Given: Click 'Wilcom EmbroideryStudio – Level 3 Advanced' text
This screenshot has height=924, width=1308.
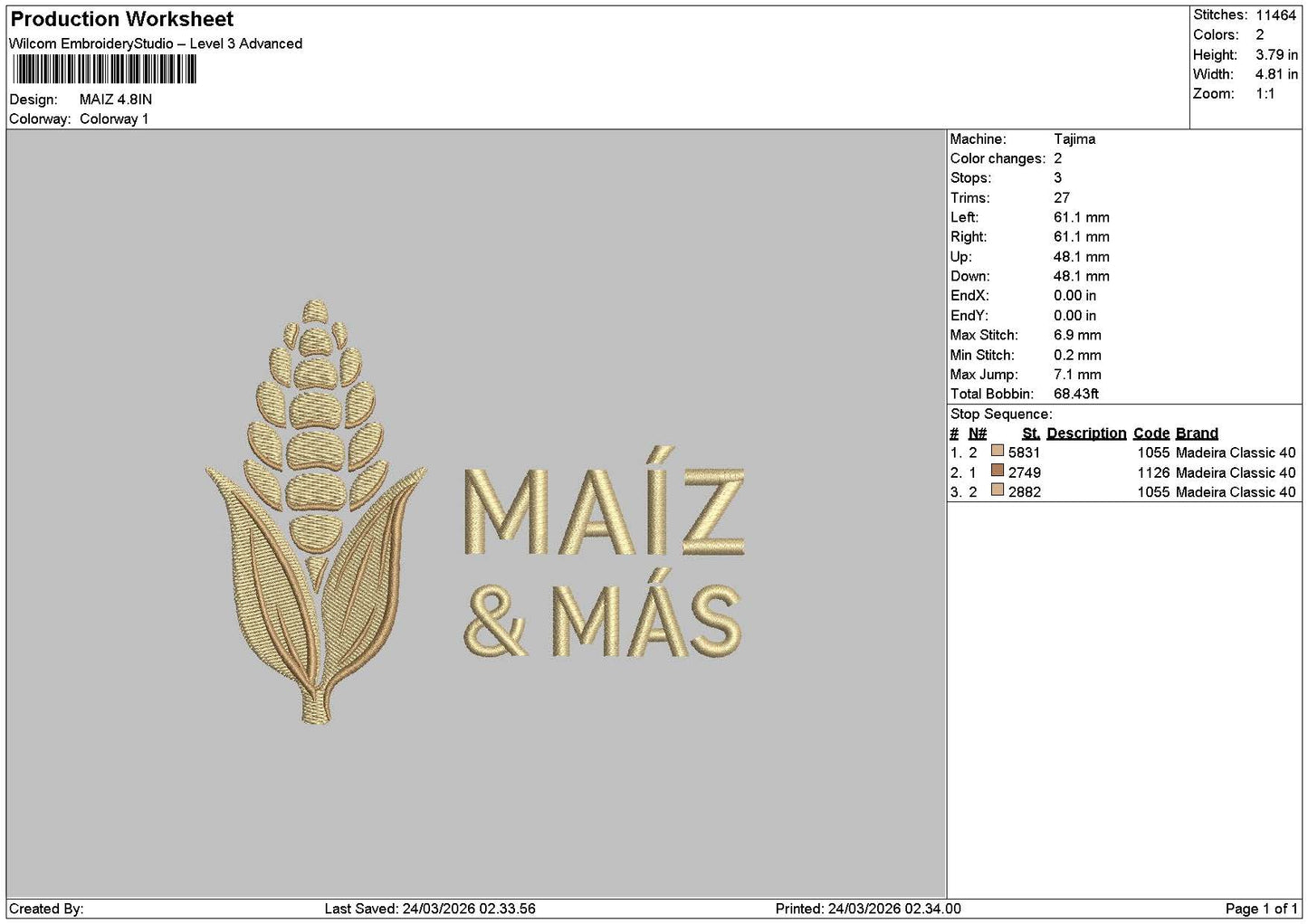Looking at the screenshot, I should click(x=156, y=43).
